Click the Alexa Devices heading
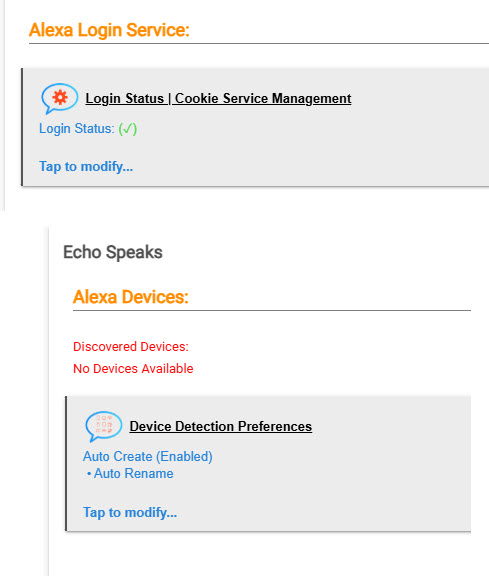489x576 pixels. tap(130, 297)
